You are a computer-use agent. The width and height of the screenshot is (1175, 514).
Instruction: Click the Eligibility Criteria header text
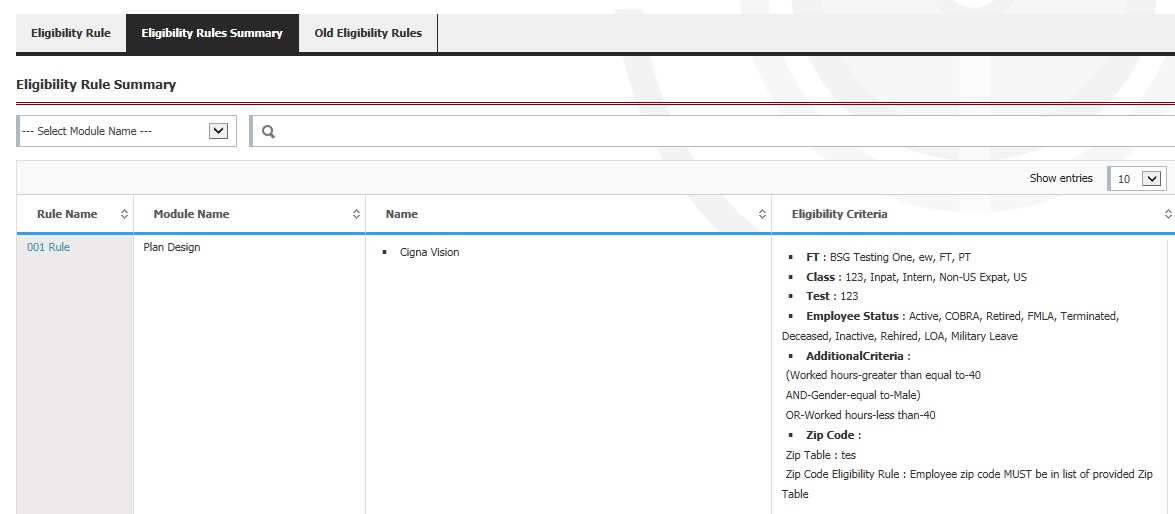click(839, 214)
